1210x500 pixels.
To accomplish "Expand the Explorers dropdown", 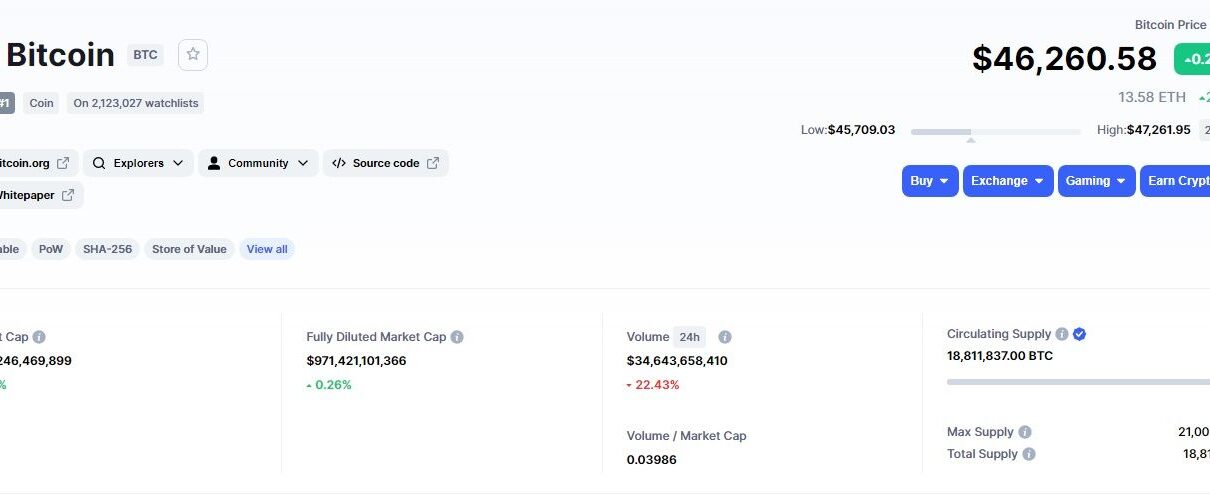I will (x=138, y=163).
